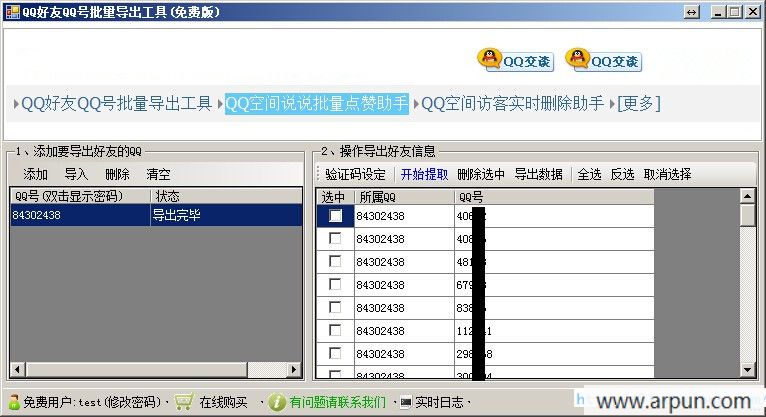Click the second QQ交谈 penguin chat button
The image size is (766, 417).
click(x=603, y=60)
